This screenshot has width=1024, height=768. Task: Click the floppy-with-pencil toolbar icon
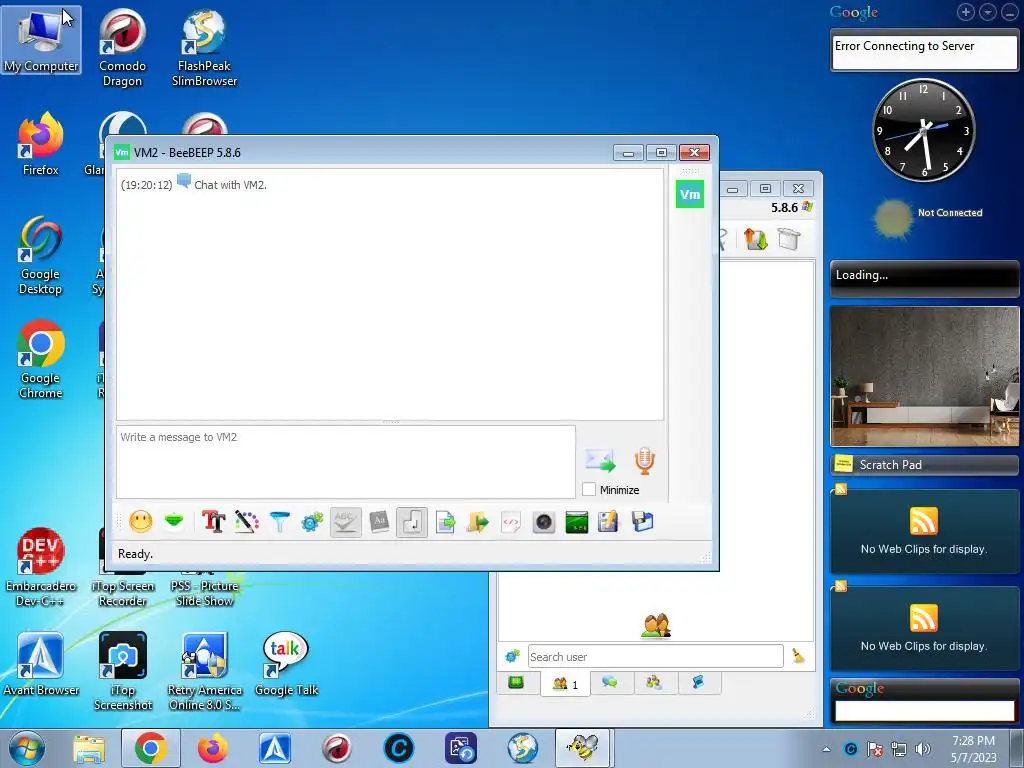point(609,522)
